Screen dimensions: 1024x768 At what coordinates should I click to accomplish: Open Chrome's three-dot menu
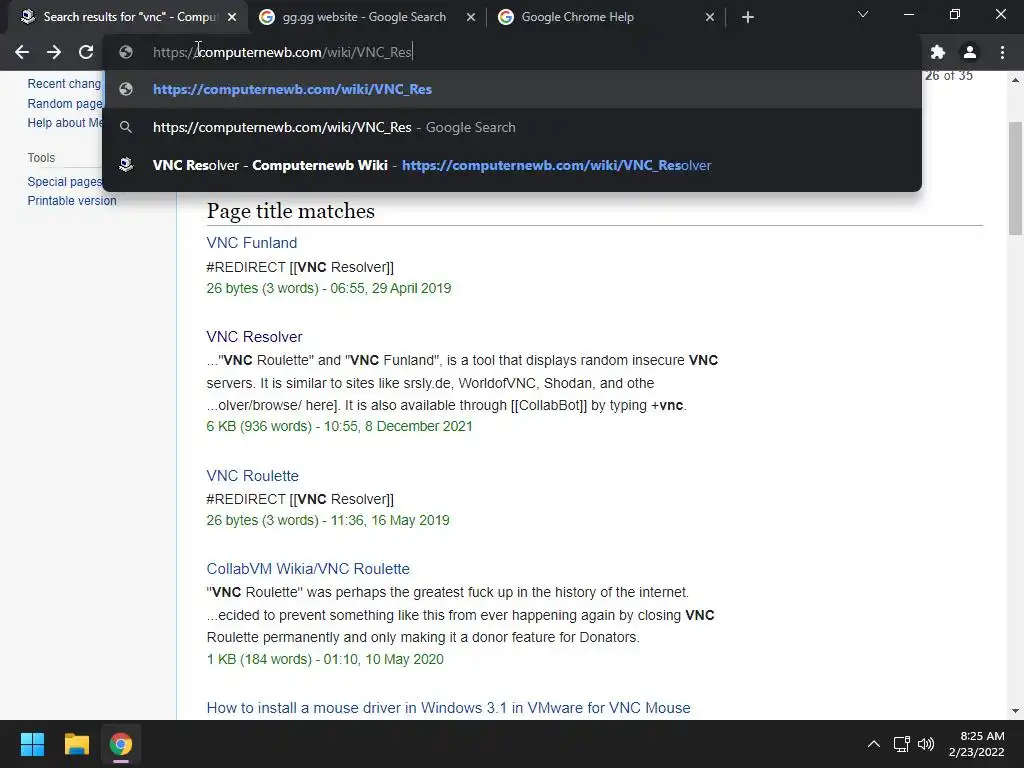click(x=1002, y=52)
